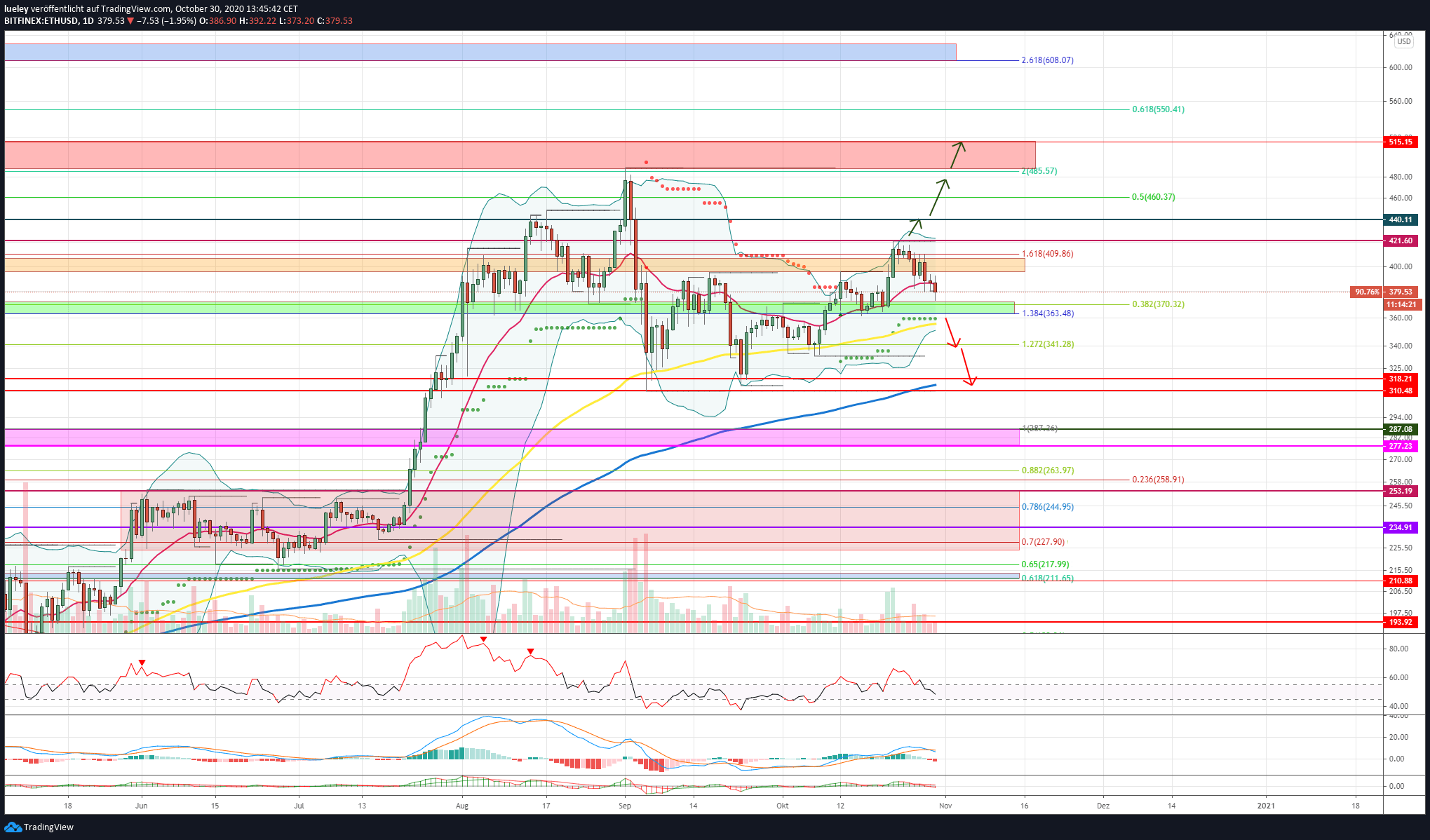This screenshot has width=1430, height=840.
Task: Click the Fibonacci label 0.7(227.90)
Action: pyautogui.click(x=1042, y=542)
